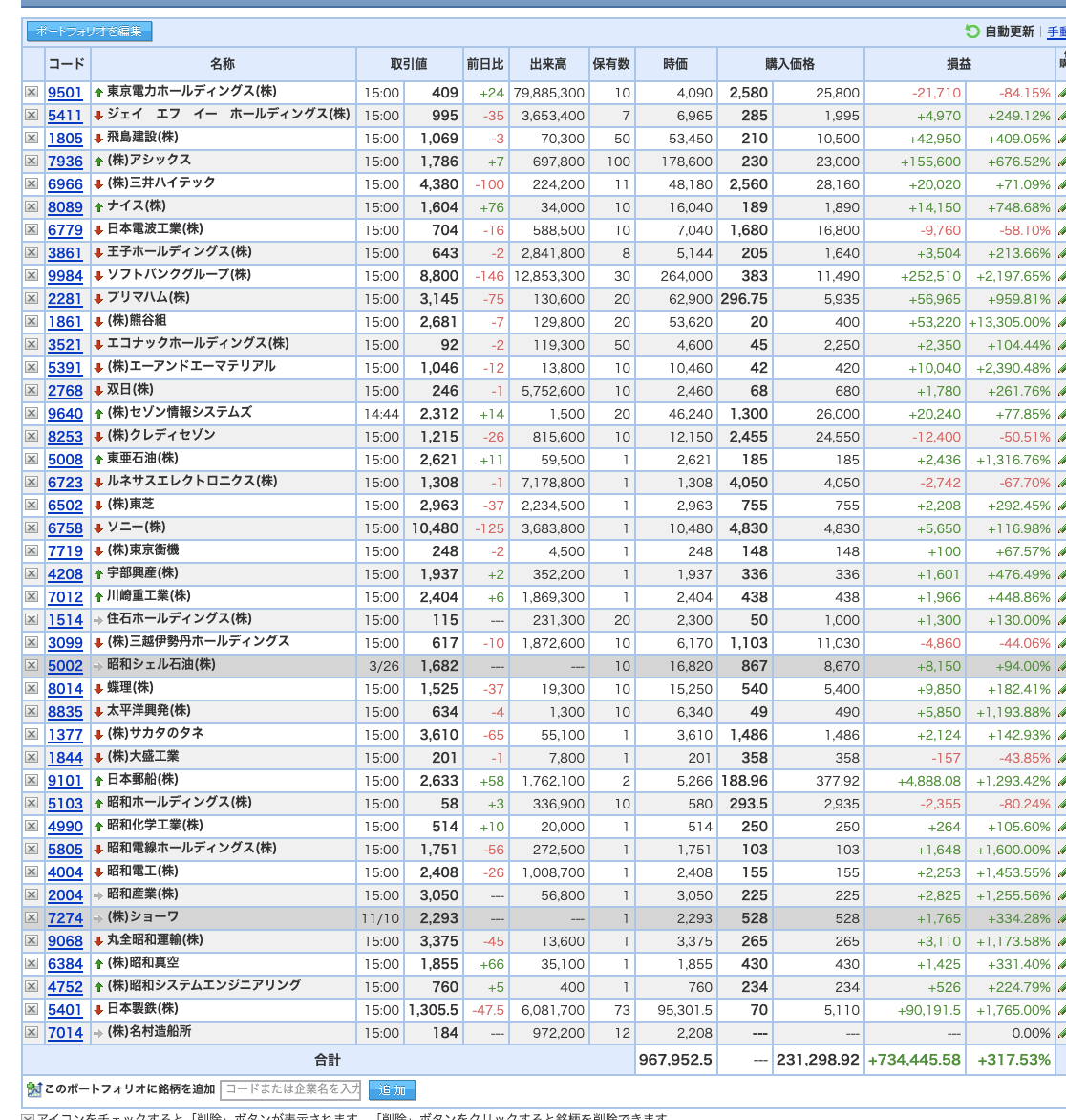Click the delete X icon for row 5401
The height and width of the screenshot is (1120, 1066).
(x=32, y=1009)
